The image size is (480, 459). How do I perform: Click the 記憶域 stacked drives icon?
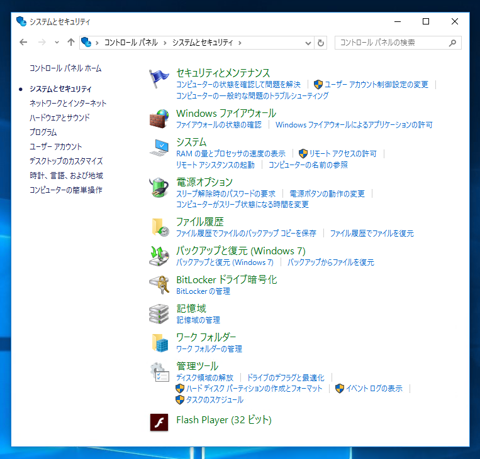[159, 314]
